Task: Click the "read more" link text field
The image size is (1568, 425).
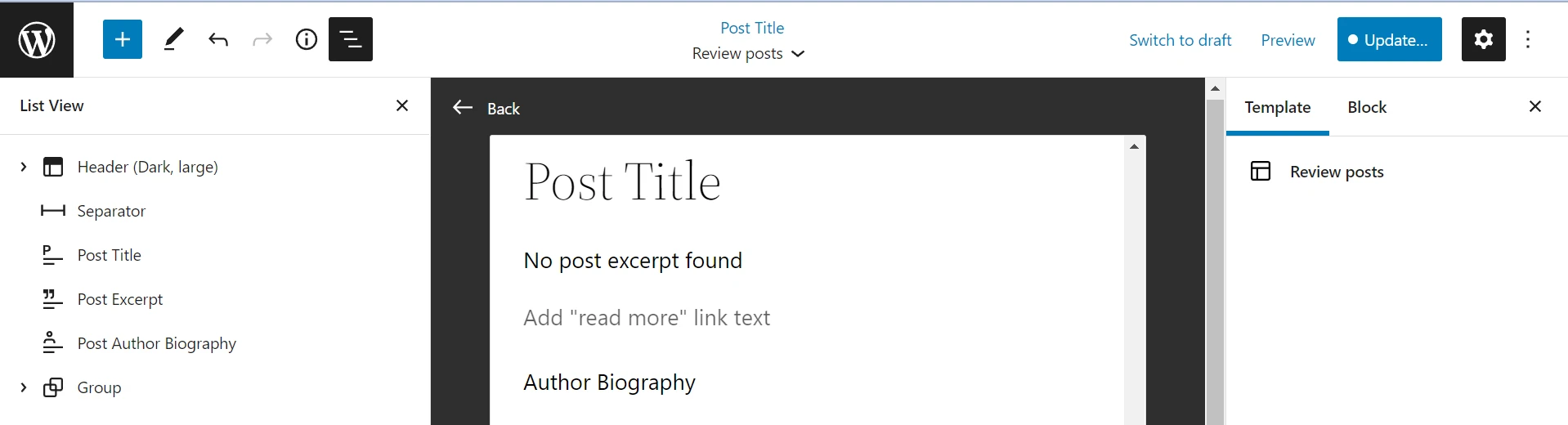Action: (x=647, y=318)
